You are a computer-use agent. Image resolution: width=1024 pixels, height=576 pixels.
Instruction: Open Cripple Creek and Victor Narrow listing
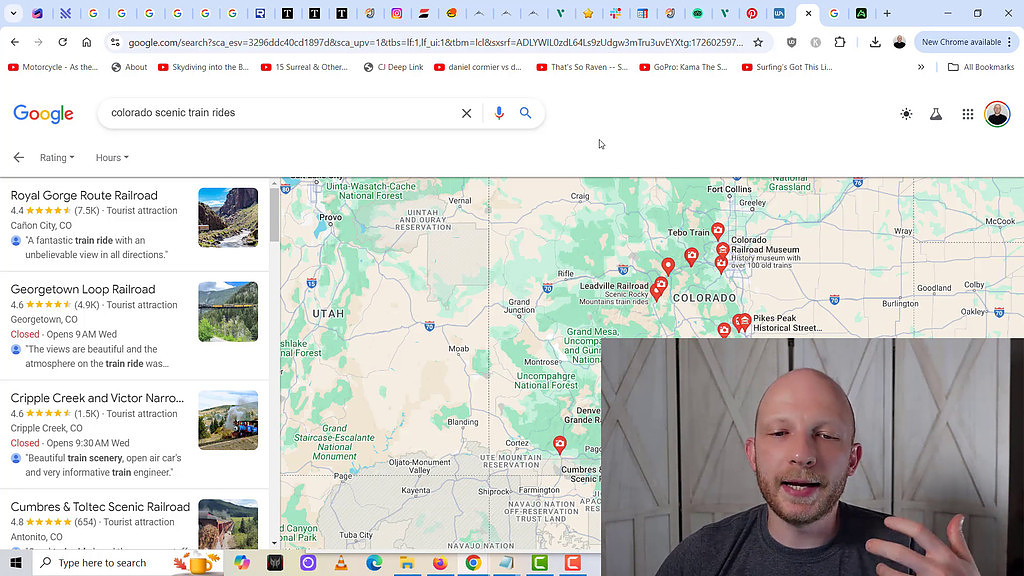pos(97,398)
